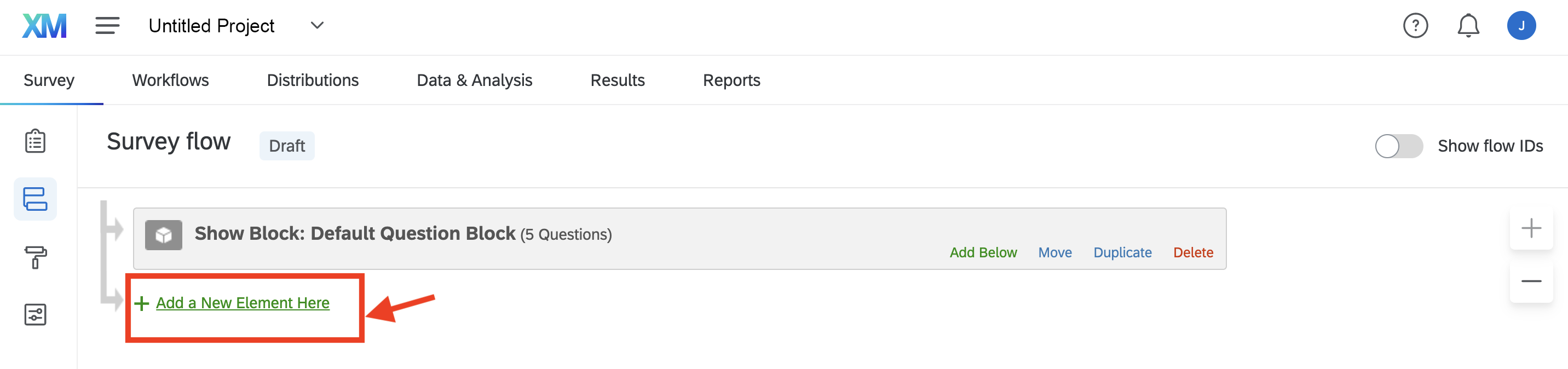1568x369 pixels.
Task: Open the Look and feel paint roller icon
Action: pos(35,257)
